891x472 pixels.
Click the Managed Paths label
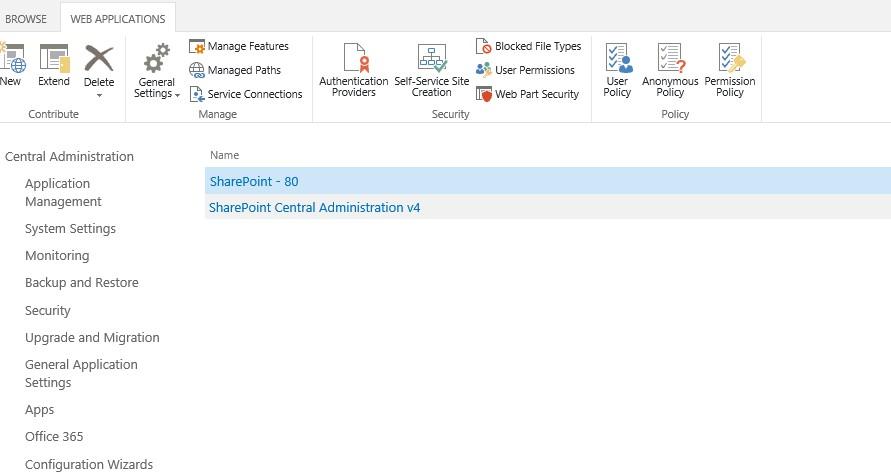pyautogui.click(x=244, y=70)
